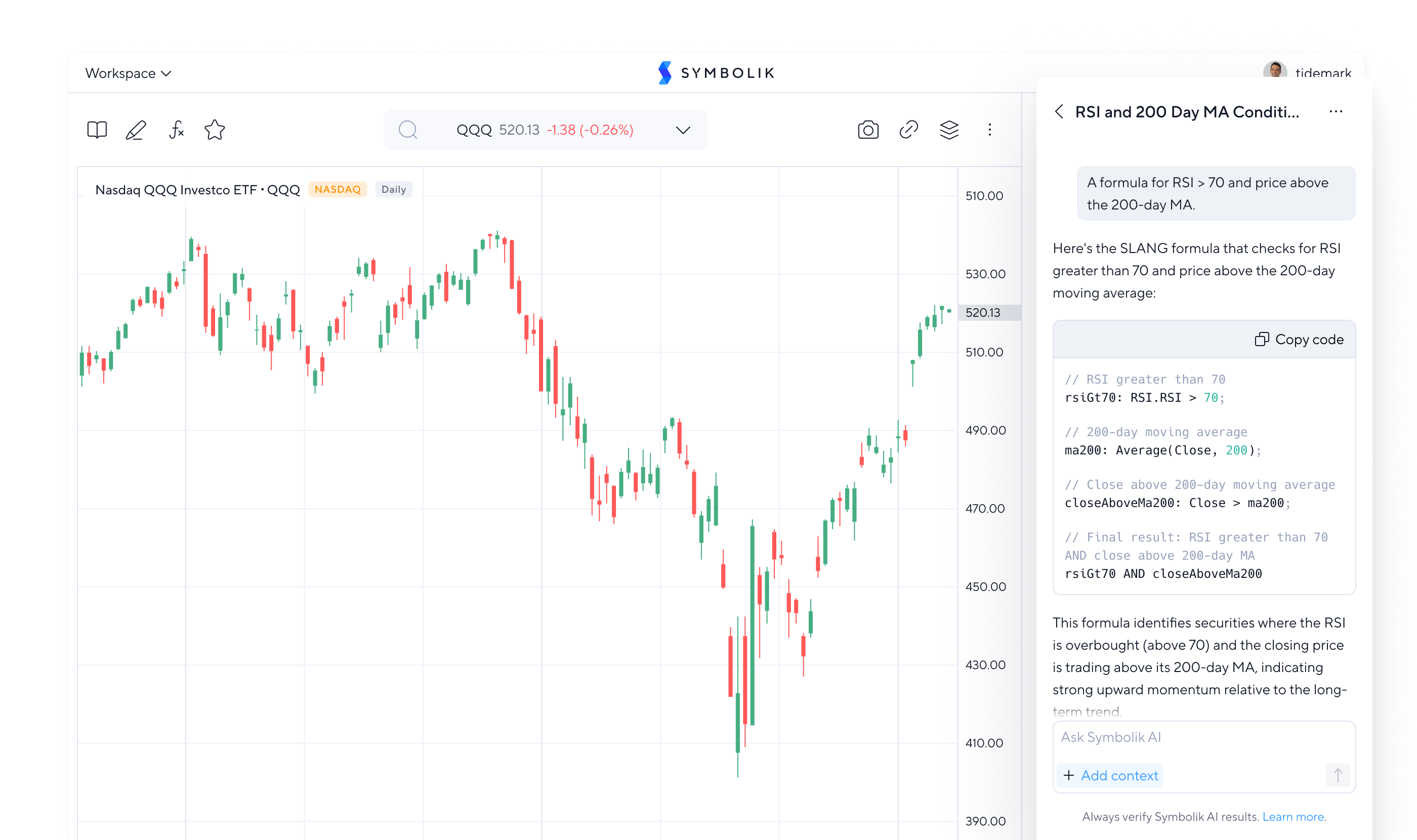
Task: Click the star favorite icon
Action: coord(215,130)
